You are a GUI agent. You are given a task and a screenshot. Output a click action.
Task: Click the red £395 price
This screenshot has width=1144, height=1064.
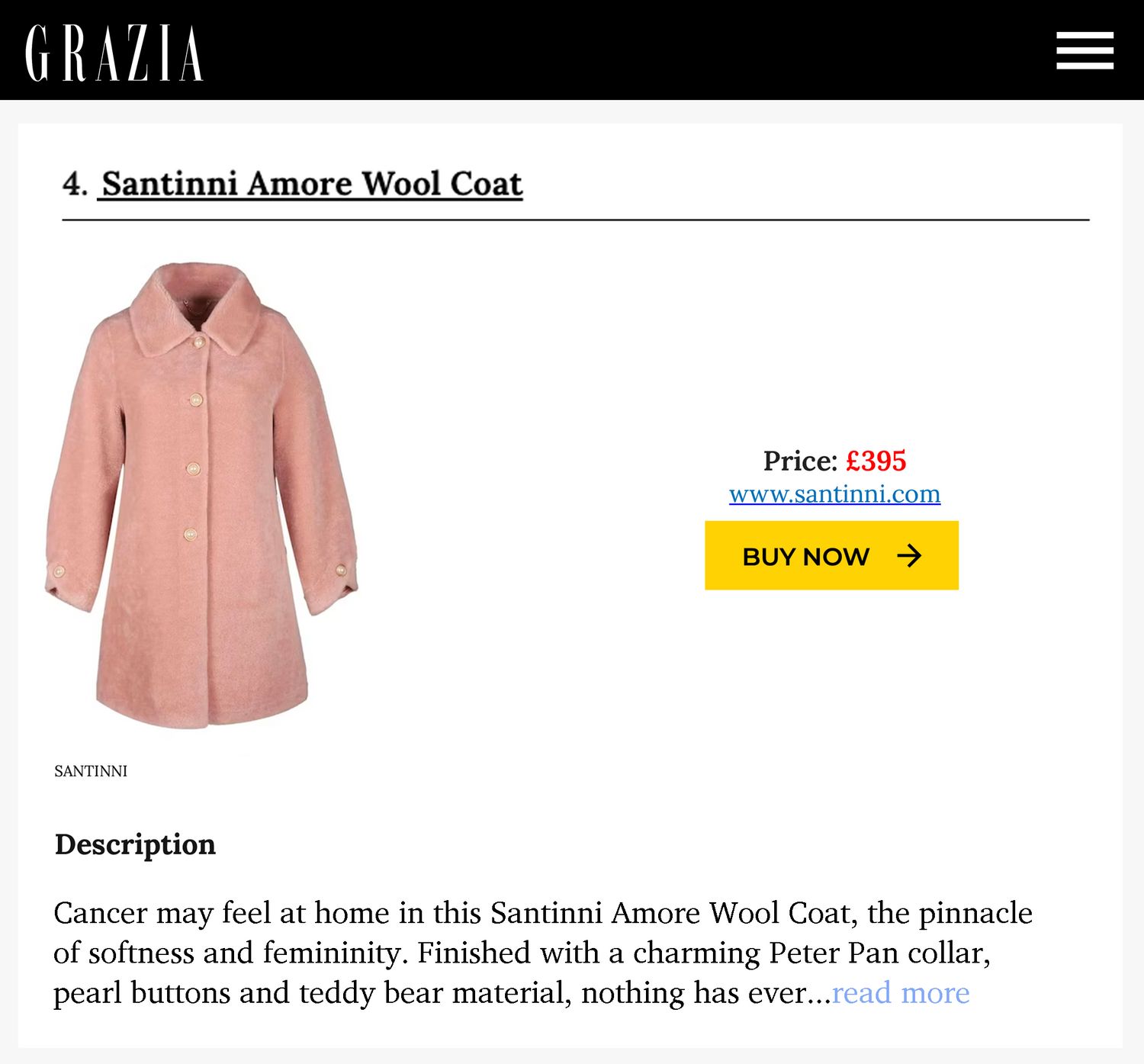[876, 461]
